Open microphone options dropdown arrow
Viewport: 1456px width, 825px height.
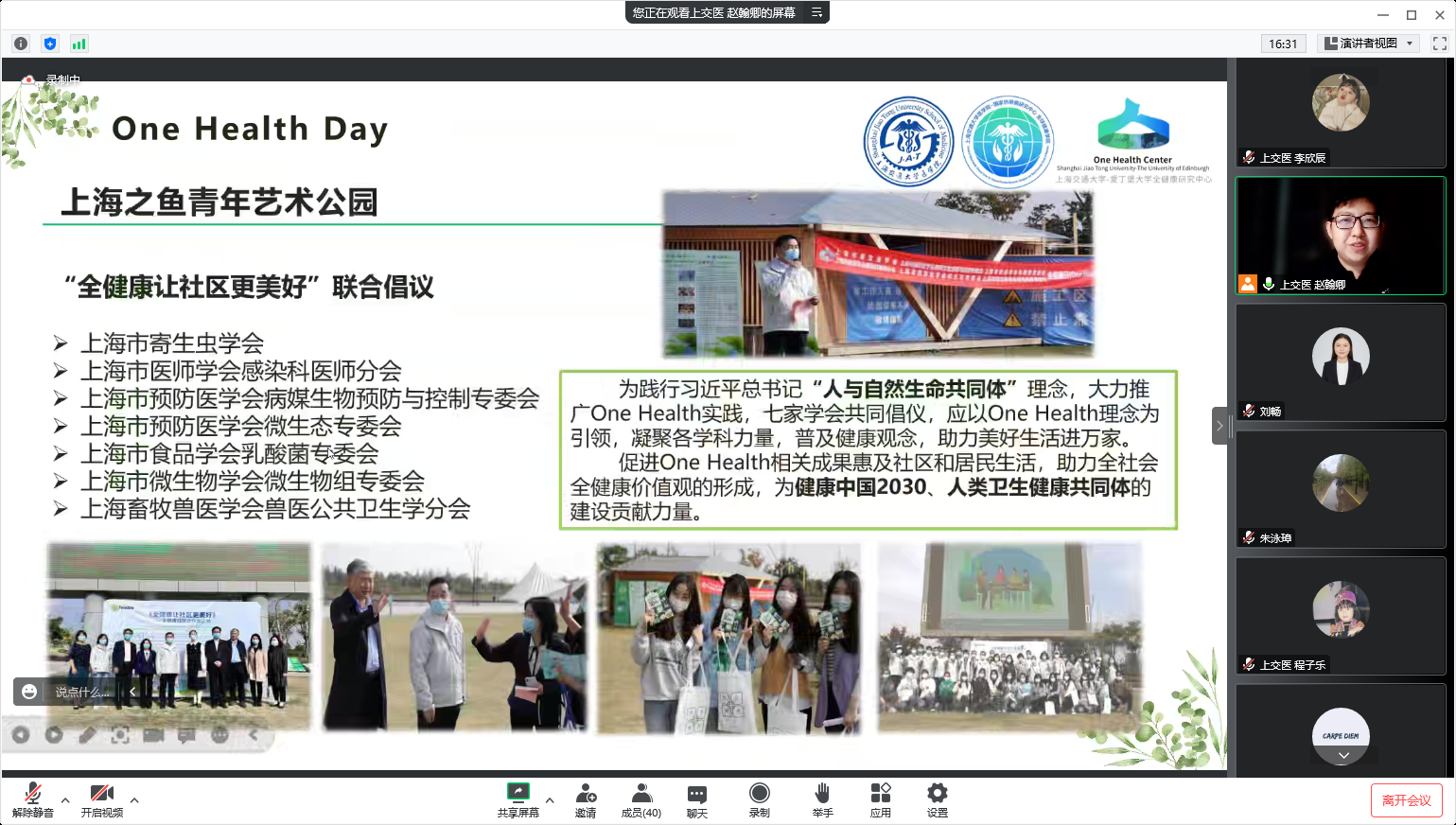[65, 799]
